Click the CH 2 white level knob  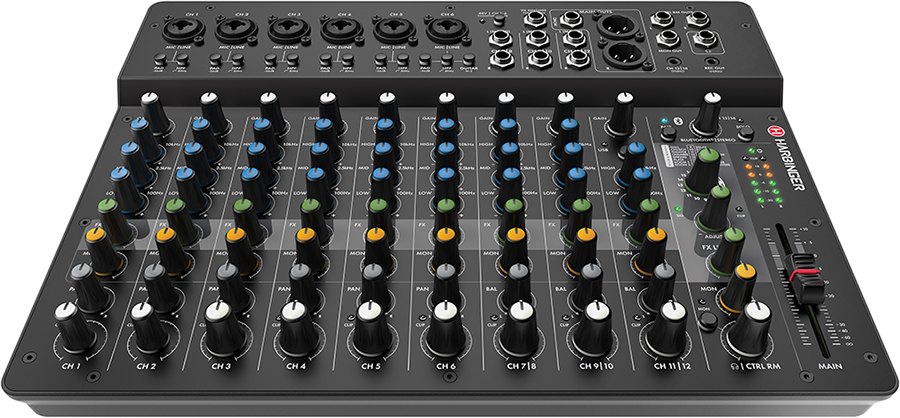(x=149, y=328)
